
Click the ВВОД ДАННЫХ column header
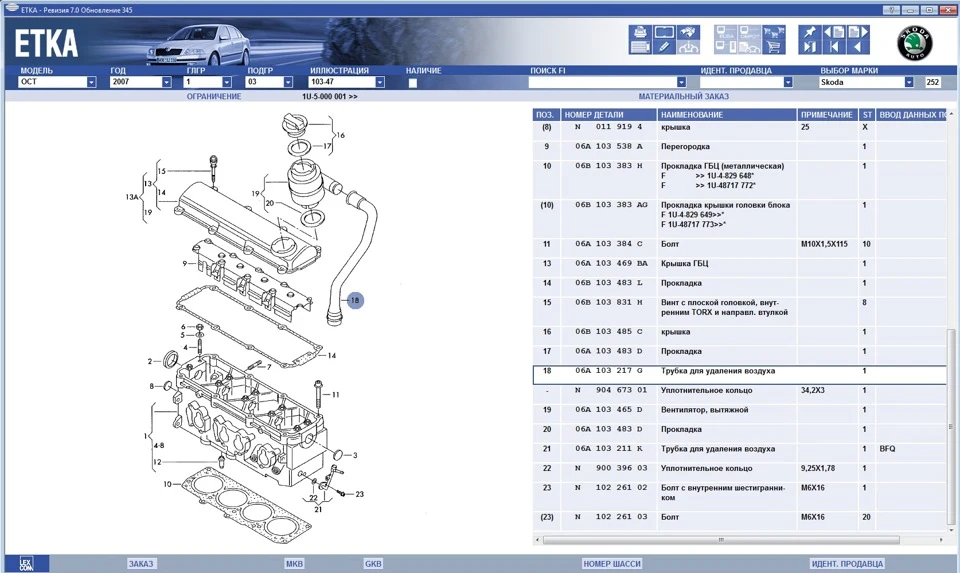(912, 114)
